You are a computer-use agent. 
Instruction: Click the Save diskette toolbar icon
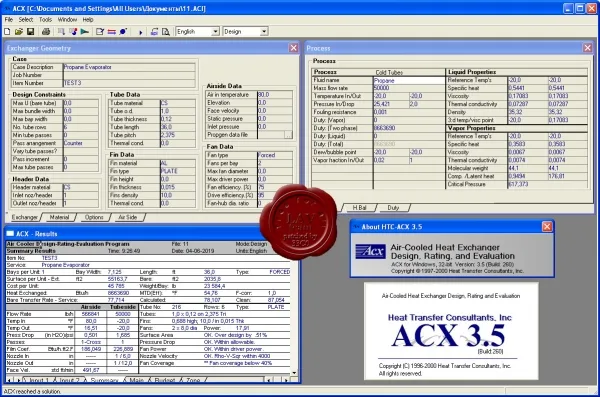(x=30, y=32)
